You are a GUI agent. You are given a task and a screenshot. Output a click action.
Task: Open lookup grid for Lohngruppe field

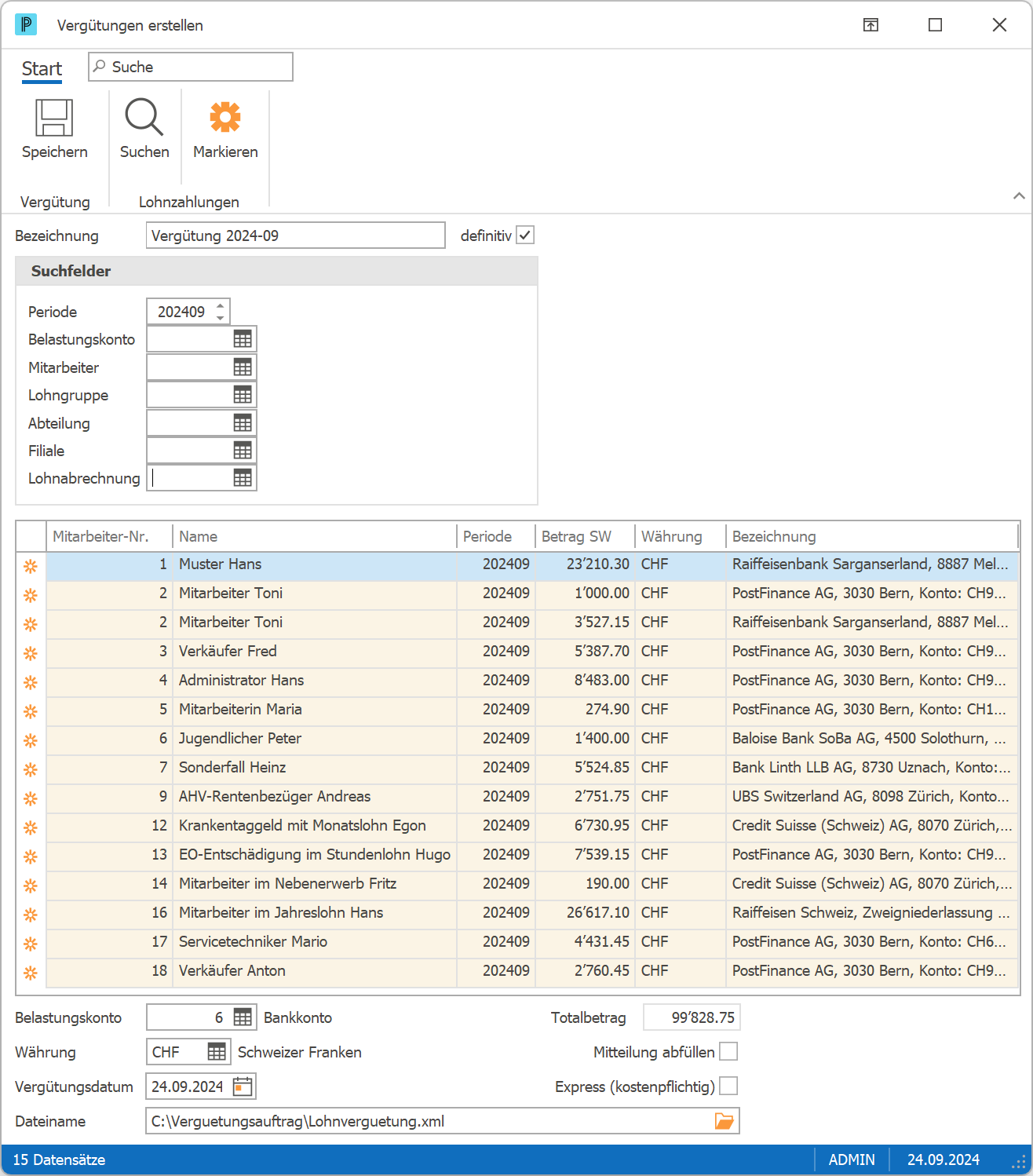[243, 395]
